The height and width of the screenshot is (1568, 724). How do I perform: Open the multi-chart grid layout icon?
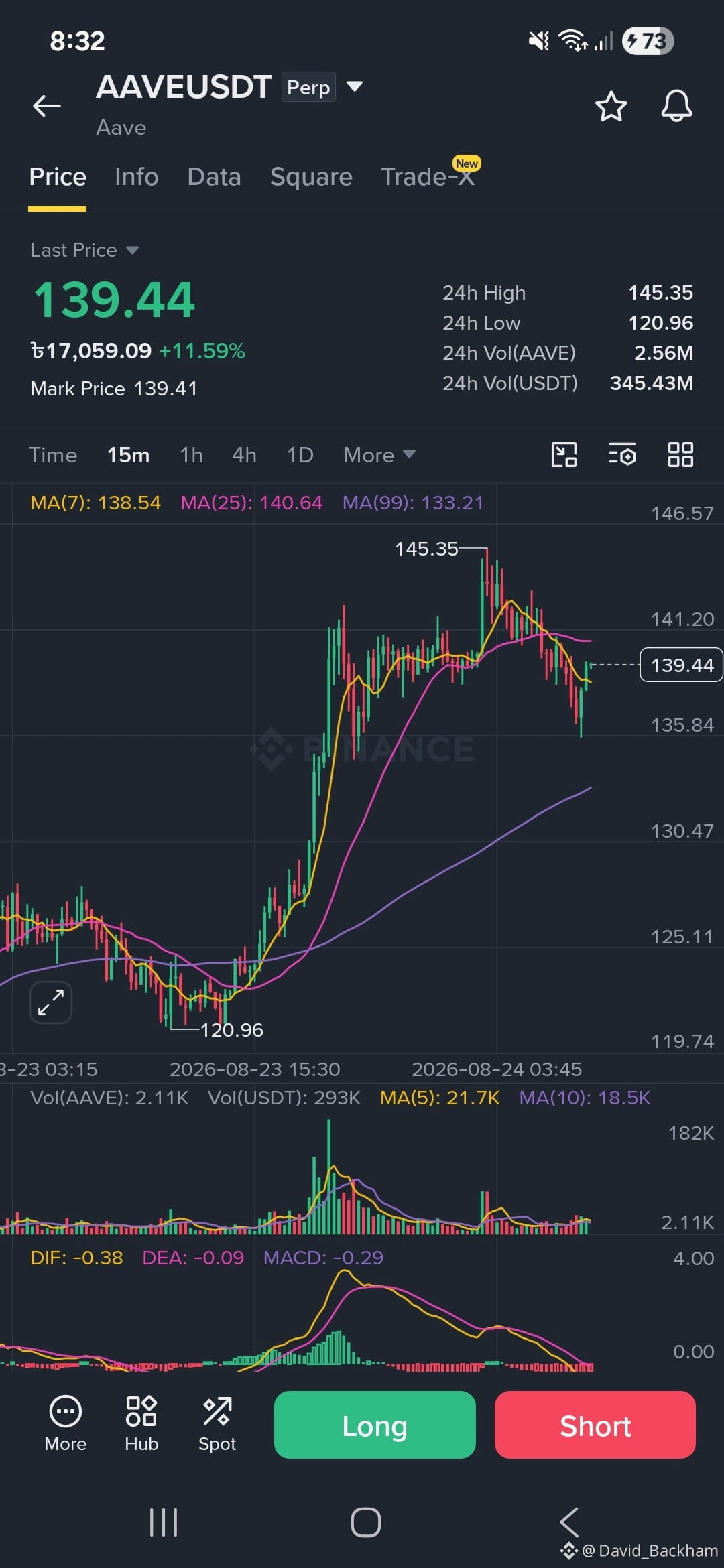[x=680, y=455]
